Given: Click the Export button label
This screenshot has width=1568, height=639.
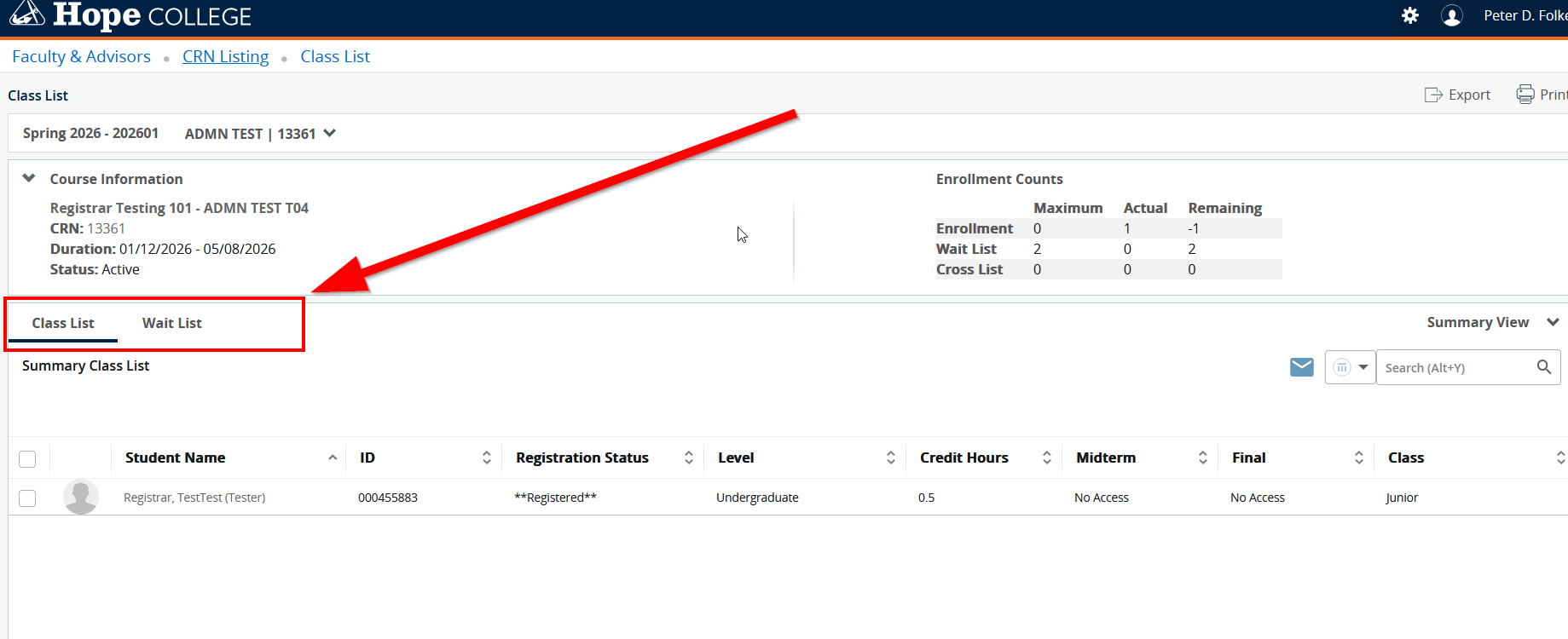Looking at the screenshot, I should pyautogui.click(x=1469, y=95).
